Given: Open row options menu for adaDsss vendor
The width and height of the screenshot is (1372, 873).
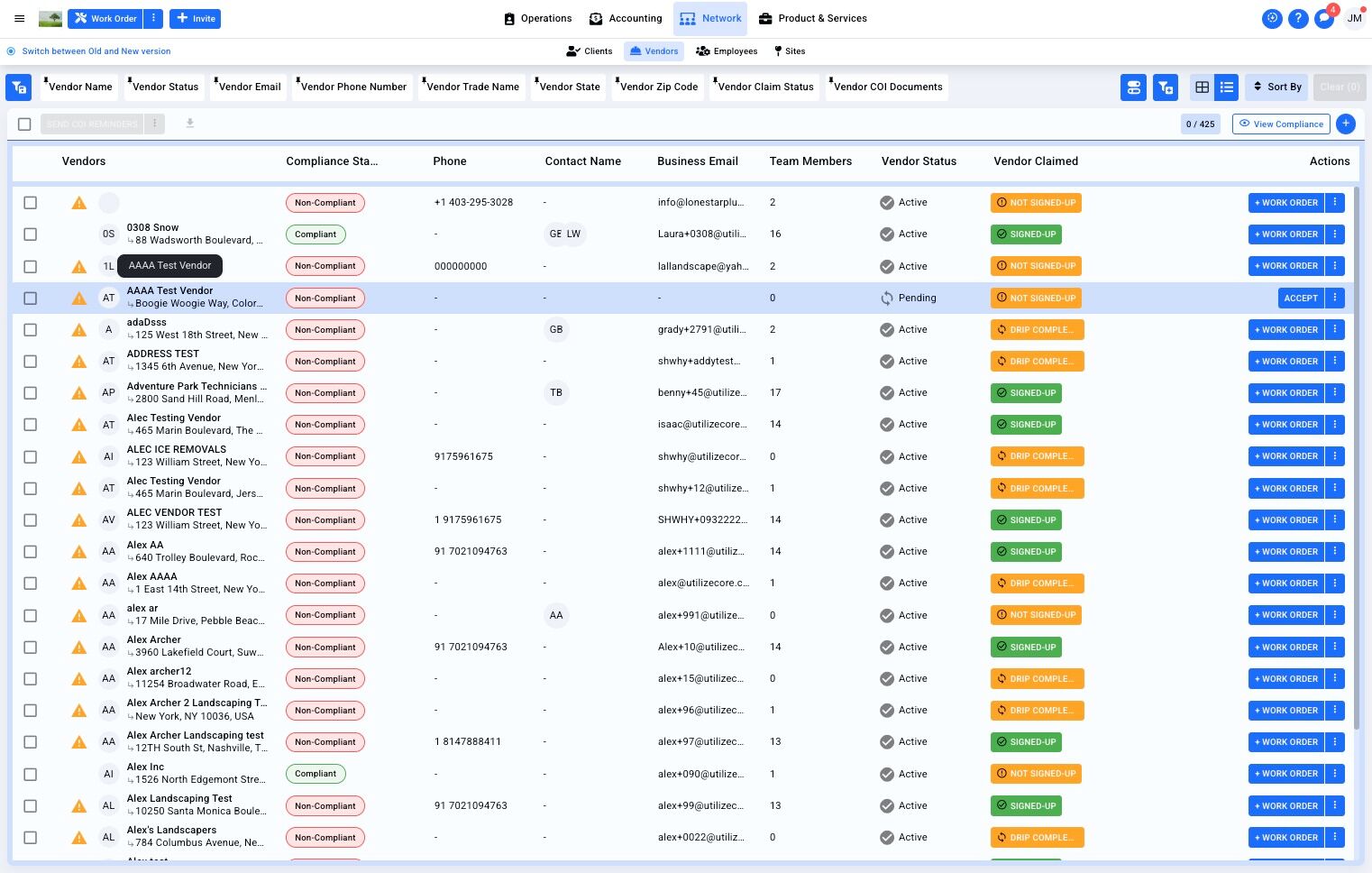Looking at the screenshot, I should coord(1335,330).
